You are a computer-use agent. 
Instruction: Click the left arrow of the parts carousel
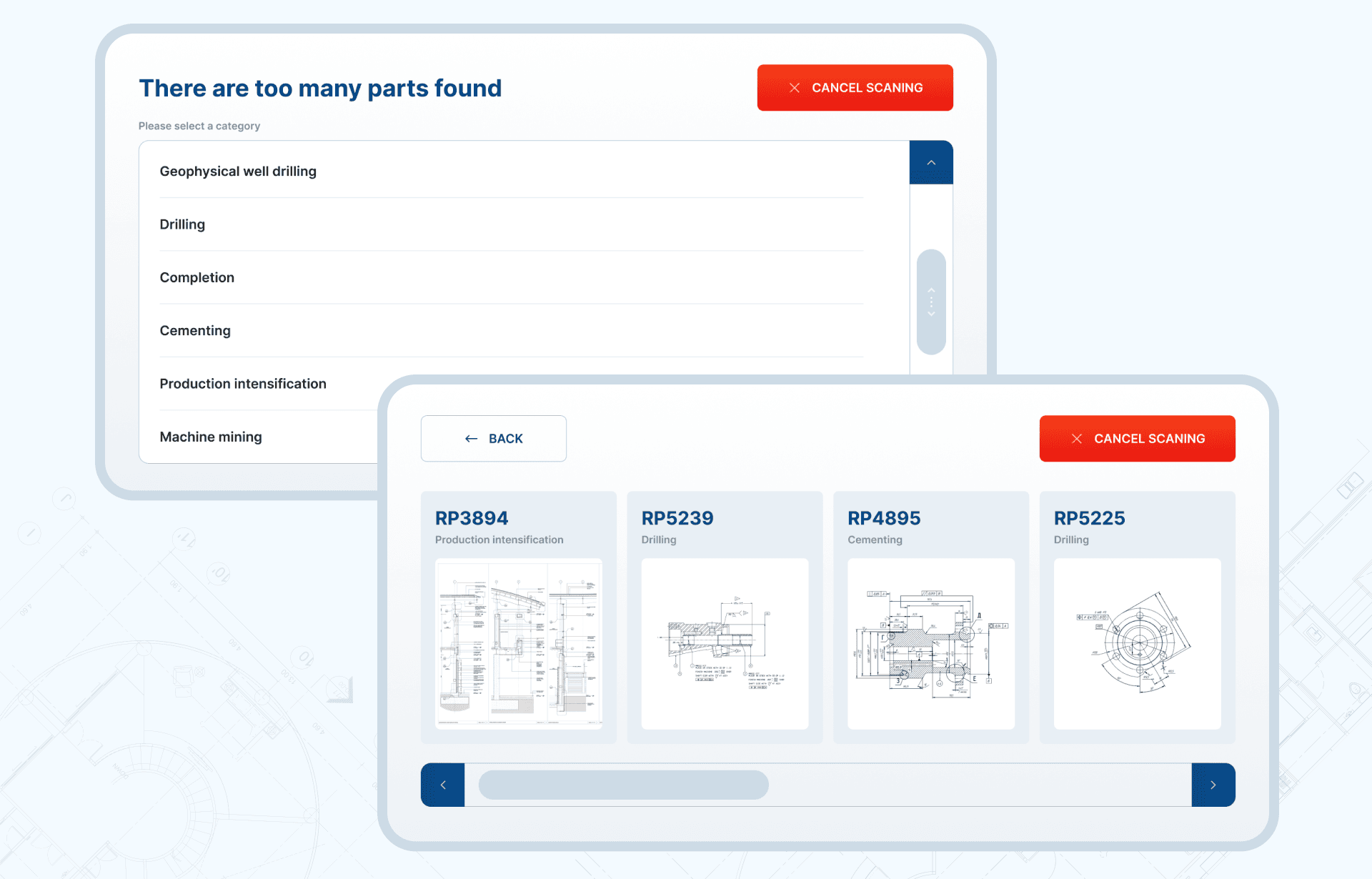pyautogui.click(x=442, y=785)
